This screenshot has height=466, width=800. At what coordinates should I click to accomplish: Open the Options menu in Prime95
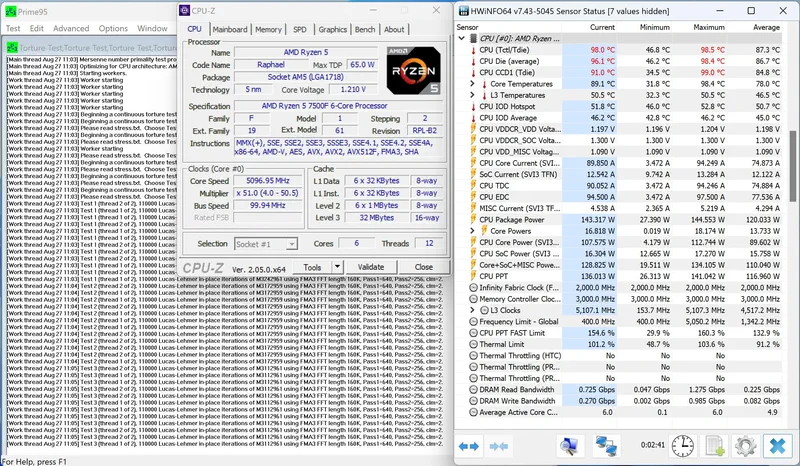(x=113, y=29)
